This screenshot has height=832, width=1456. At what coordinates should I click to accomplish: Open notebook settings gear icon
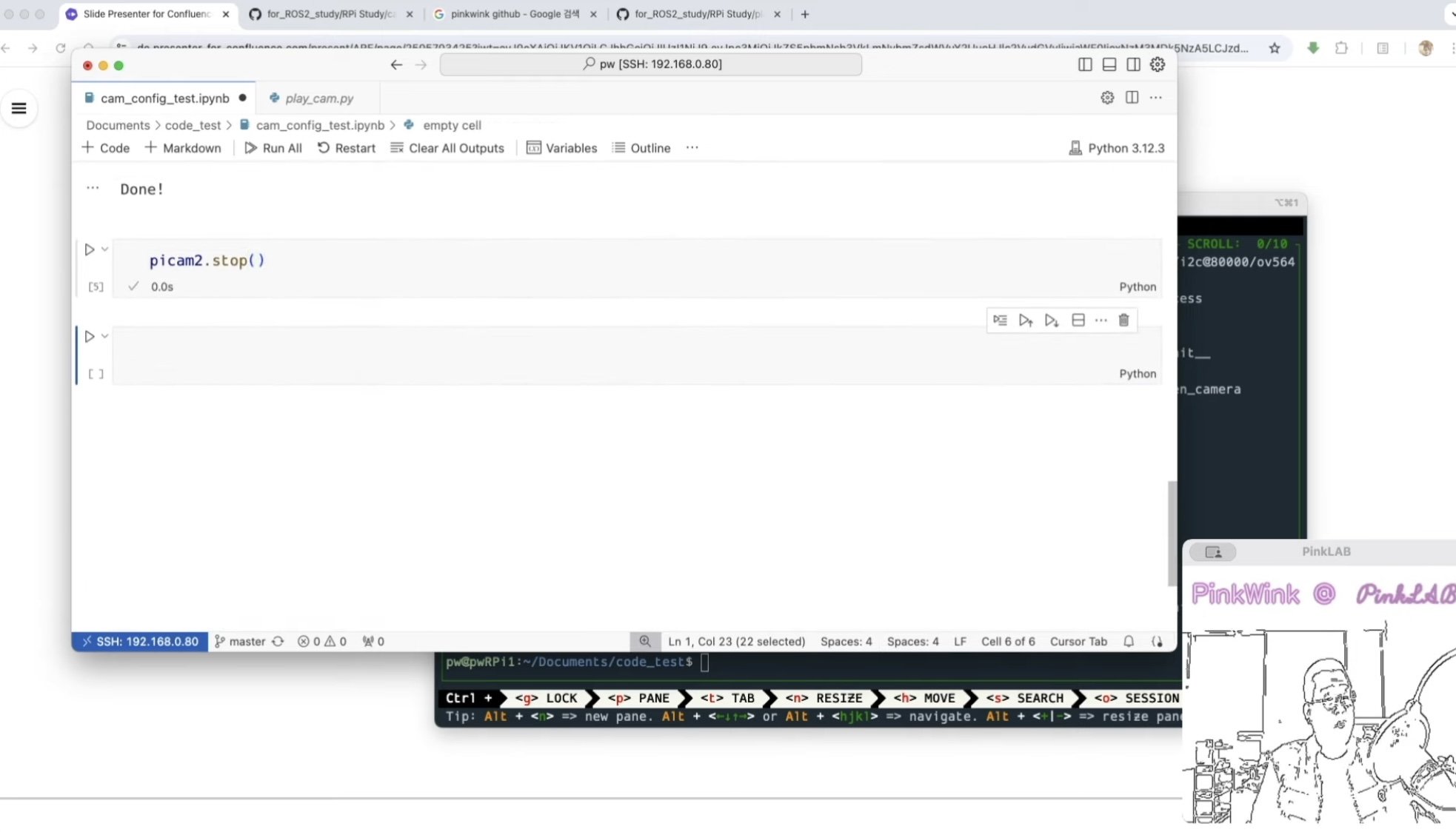pyautogui.click(x=1107, y=98)
